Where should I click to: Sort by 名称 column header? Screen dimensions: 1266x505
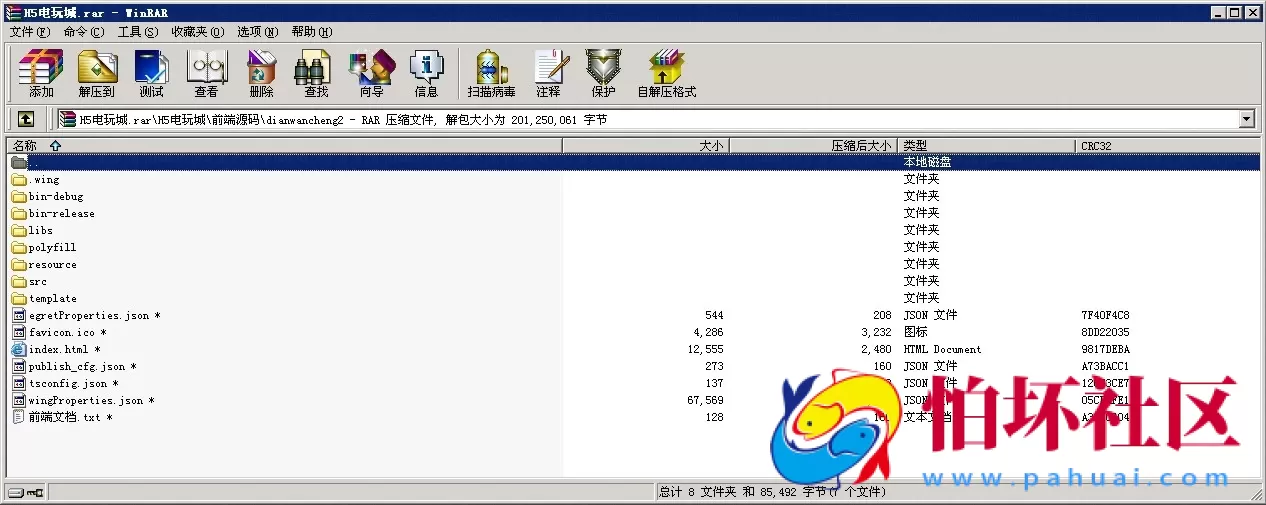point(284,145)
